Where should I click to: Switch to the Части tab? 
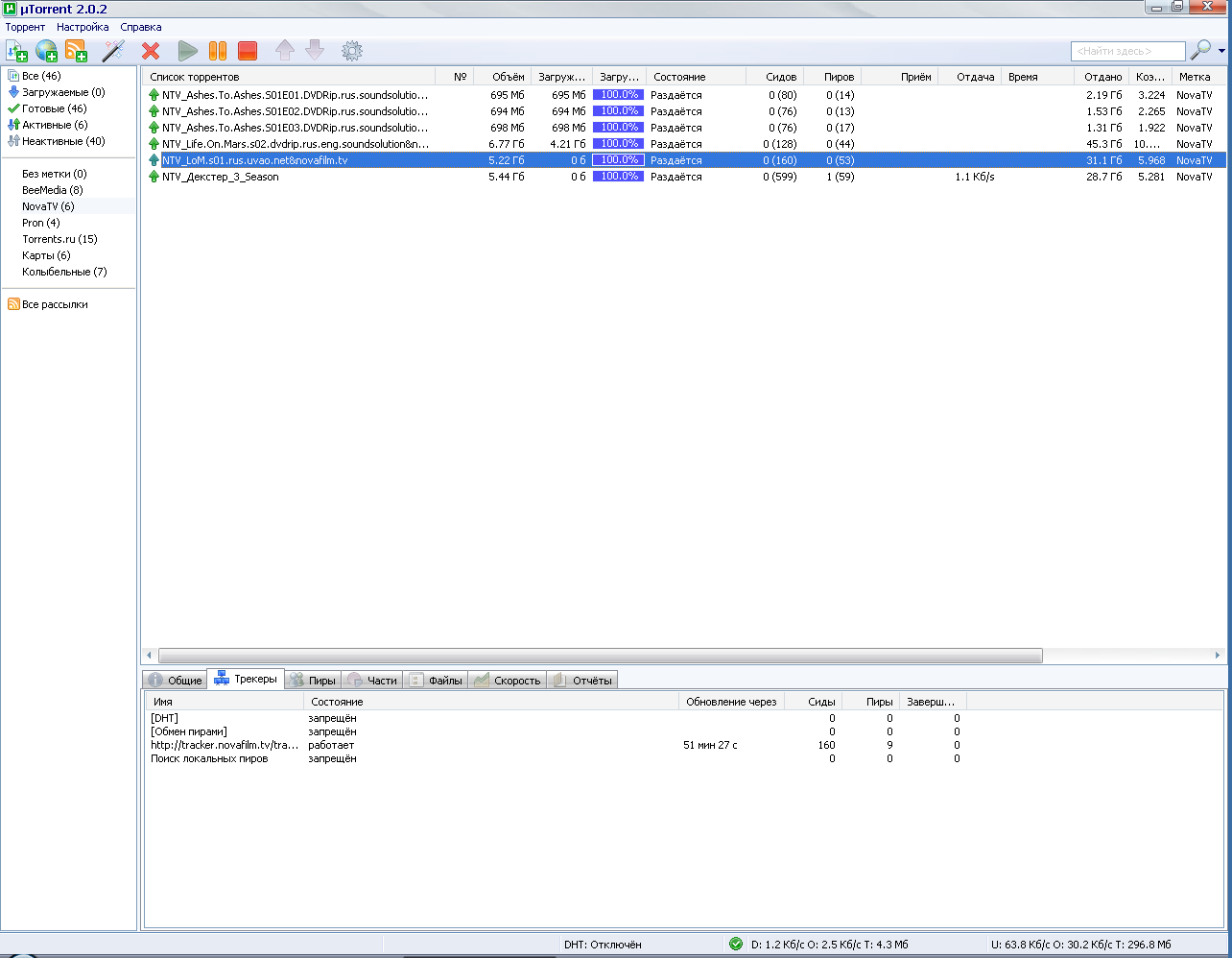(372, 680)
